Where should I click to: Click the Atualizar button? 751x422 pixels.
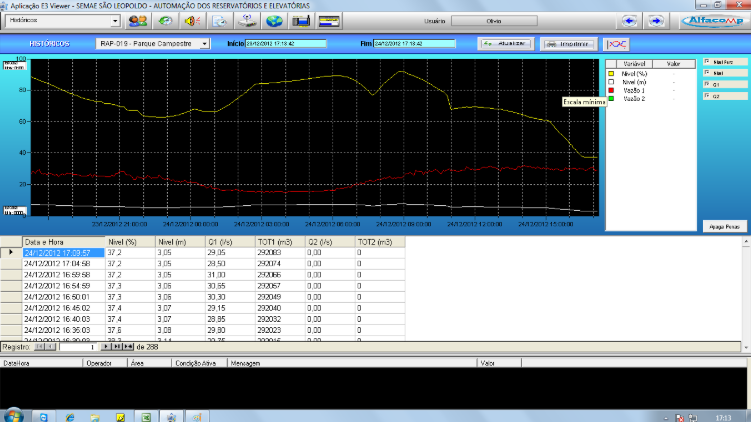pyautogui.click(x=506, y=44)
